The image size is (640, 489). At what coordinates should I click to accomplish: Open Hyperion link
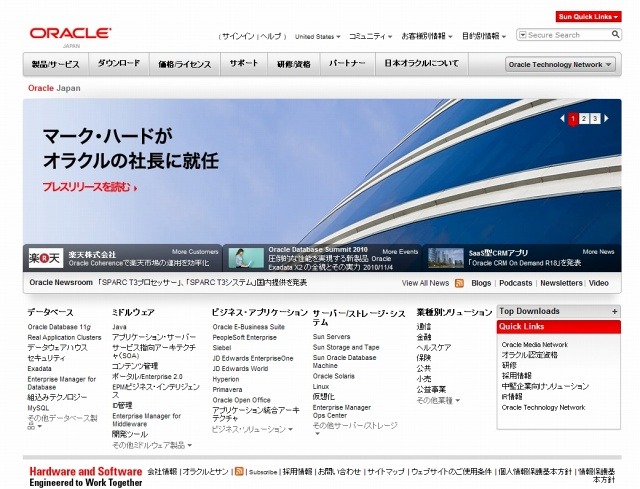[226, 379]
